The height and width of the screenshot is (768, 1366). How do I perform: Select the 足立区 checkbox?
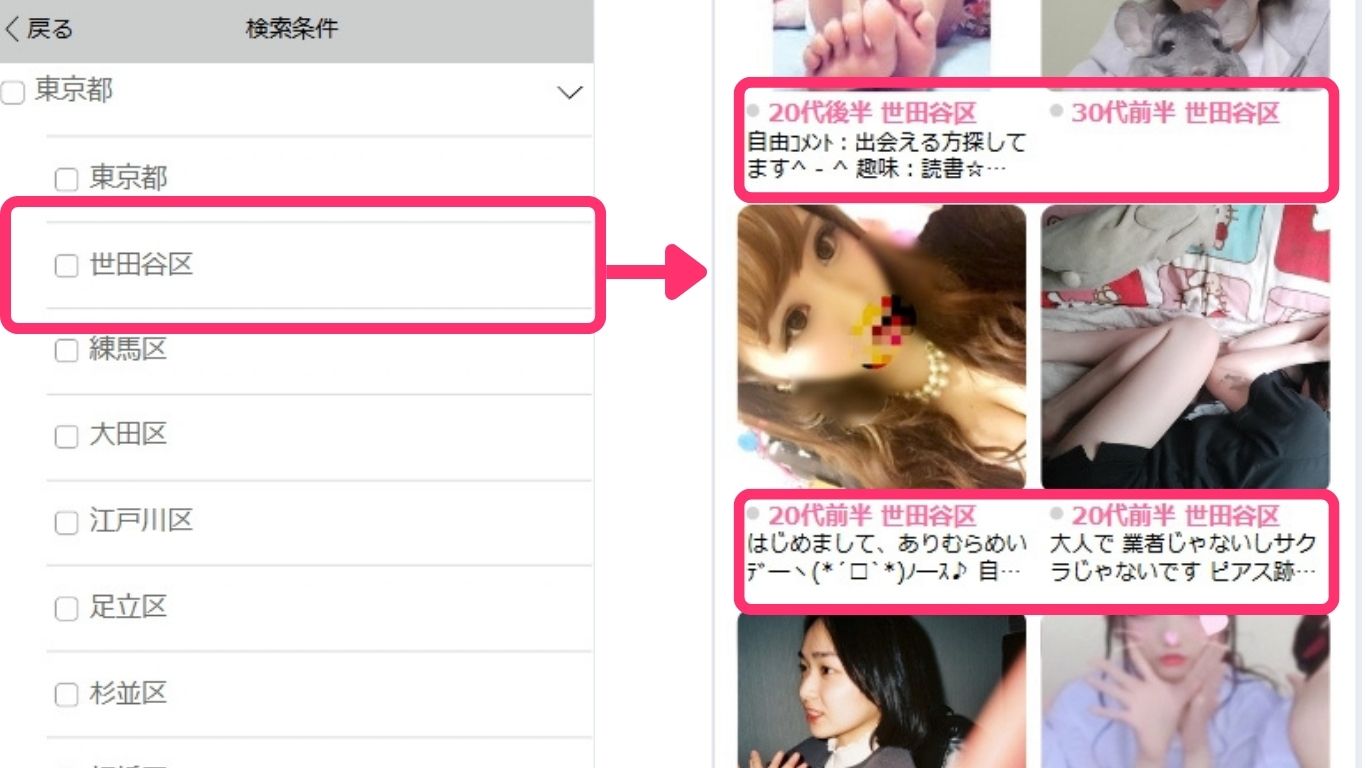(x=66, y=609)
